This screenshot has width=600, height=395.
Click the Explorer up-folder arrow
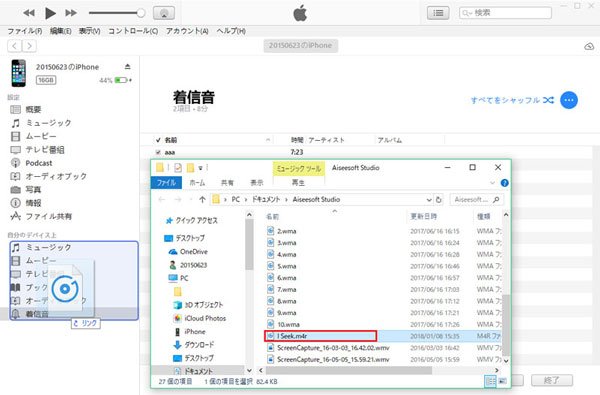202,199
